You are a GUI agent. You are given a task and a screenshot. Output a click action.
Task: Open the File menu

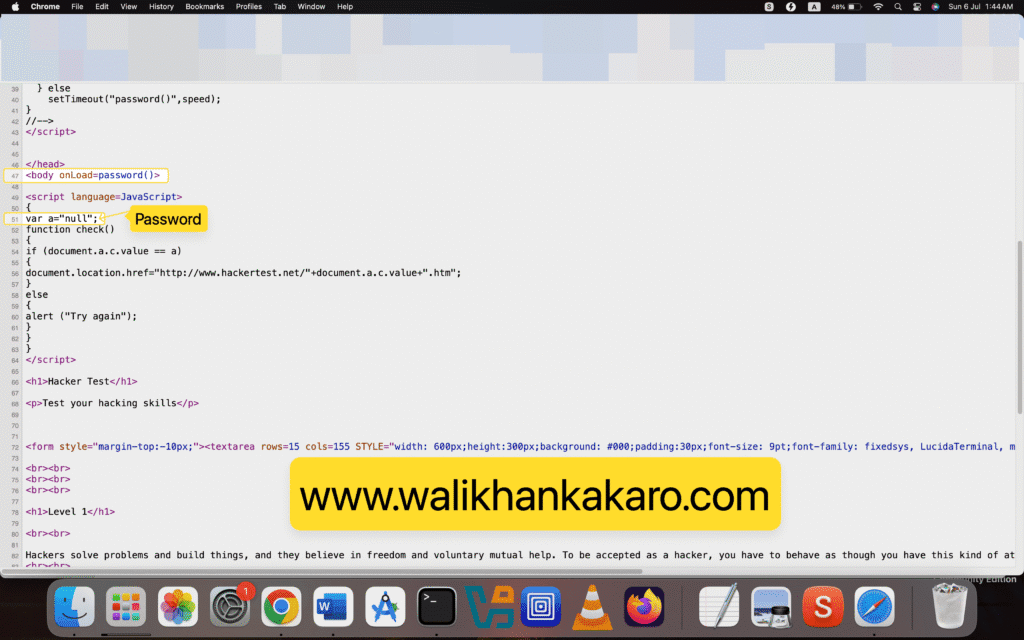[x=77, y=7]
